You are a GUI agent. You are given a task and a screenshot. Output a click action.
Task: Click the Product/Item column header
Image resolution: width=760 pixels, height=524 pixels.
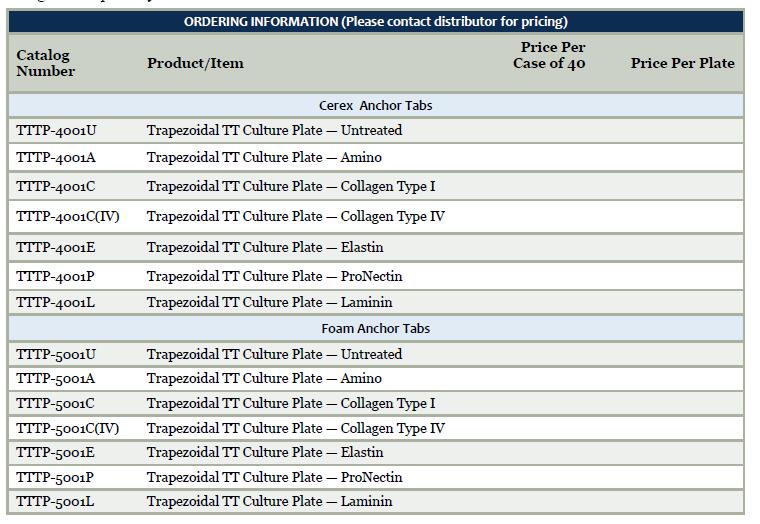(195, 63)
